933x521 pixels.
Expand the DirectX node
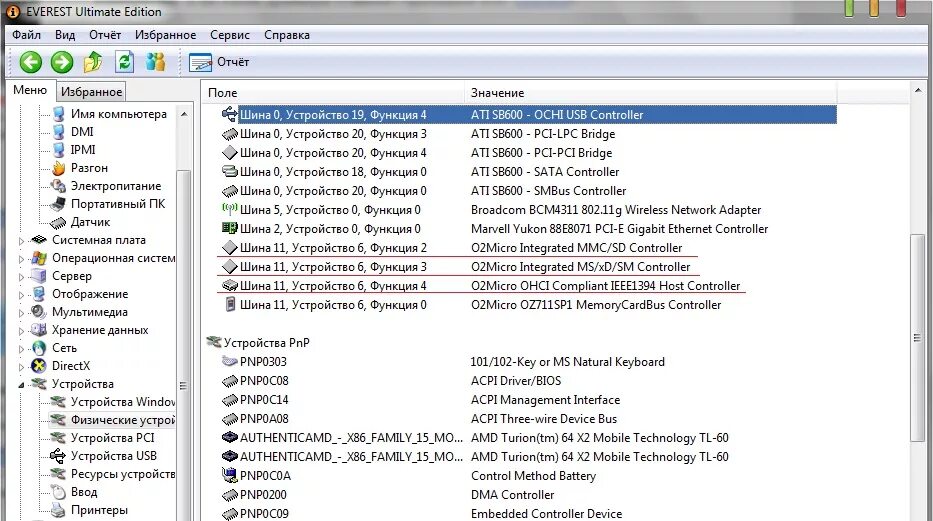(21, 367)
